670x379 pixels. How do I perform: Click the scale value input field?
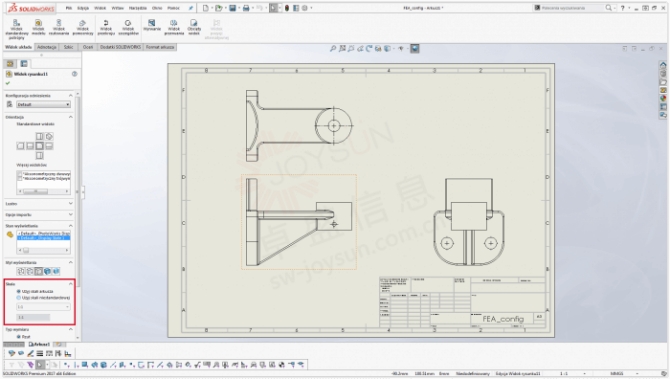pos(33,317)
